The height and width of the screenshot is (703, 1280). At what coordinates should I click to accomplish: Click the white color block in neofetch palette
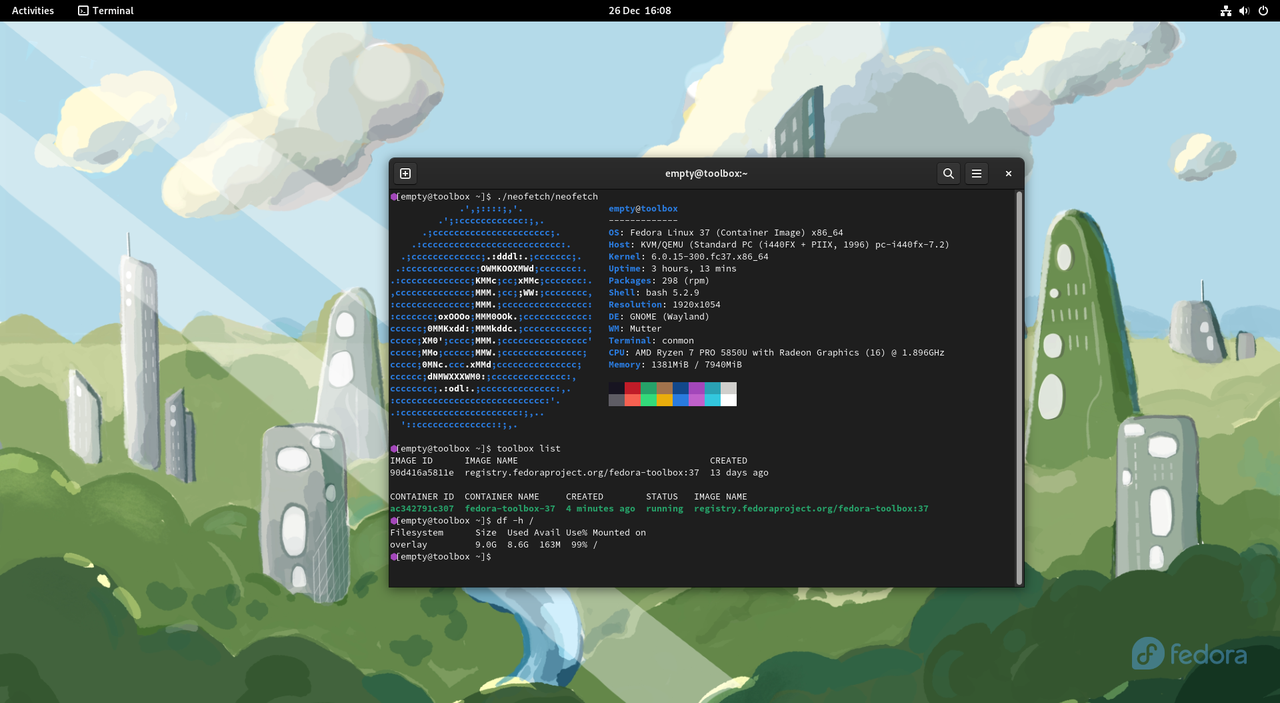[x=729, y=400]
